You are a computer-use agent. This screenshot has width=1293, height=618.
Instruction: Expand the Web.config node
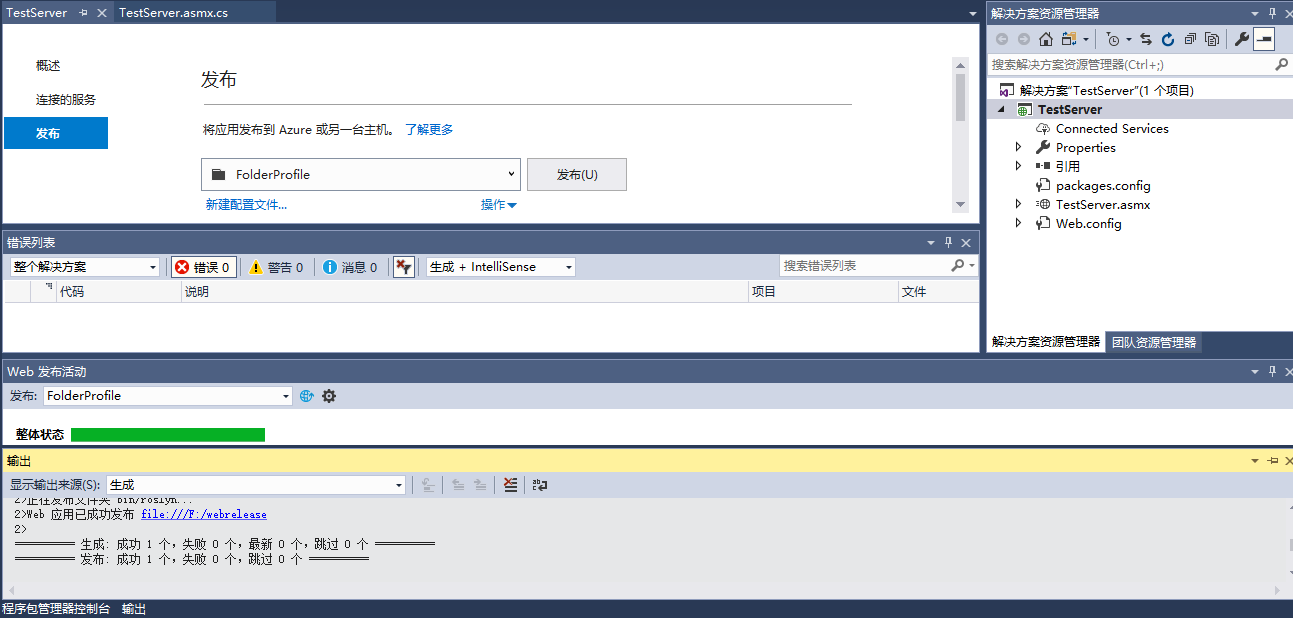click(1018, 223)
